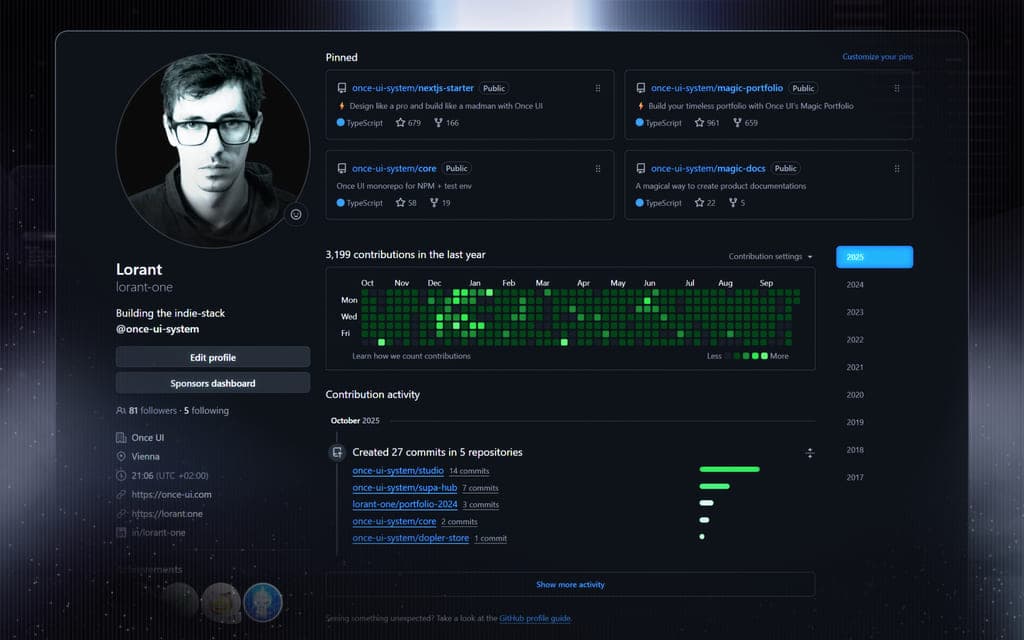Click the Edit profile button
1024x640 pixels.
212,357
